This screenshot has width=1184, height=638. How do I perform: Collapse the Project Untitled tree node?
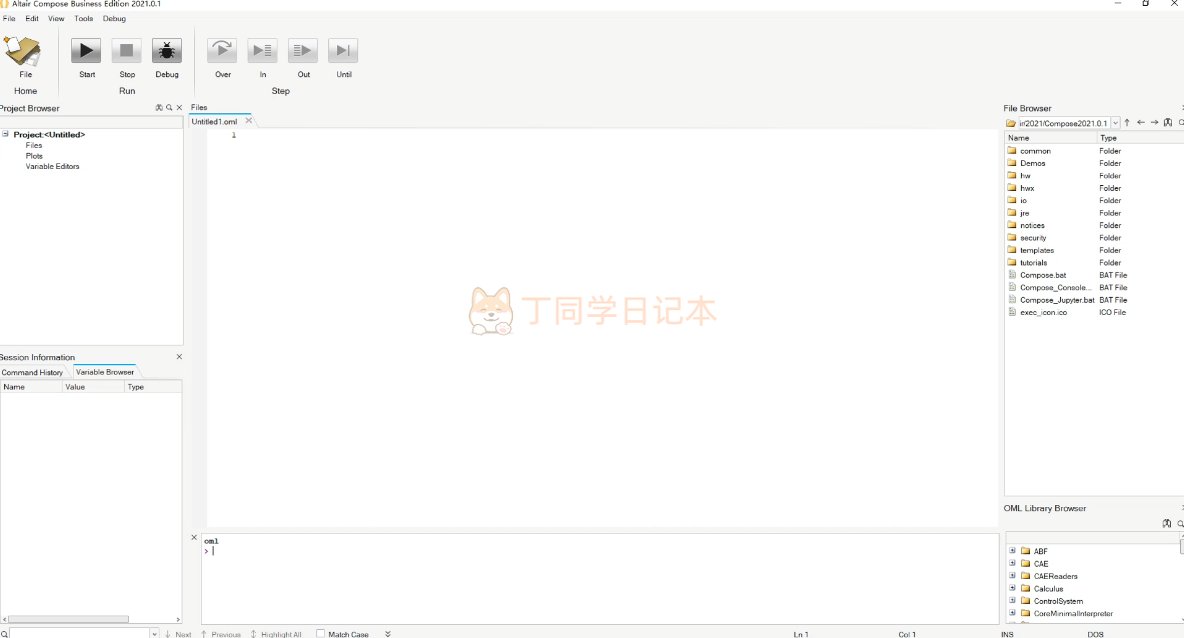[x=5, y=134]
